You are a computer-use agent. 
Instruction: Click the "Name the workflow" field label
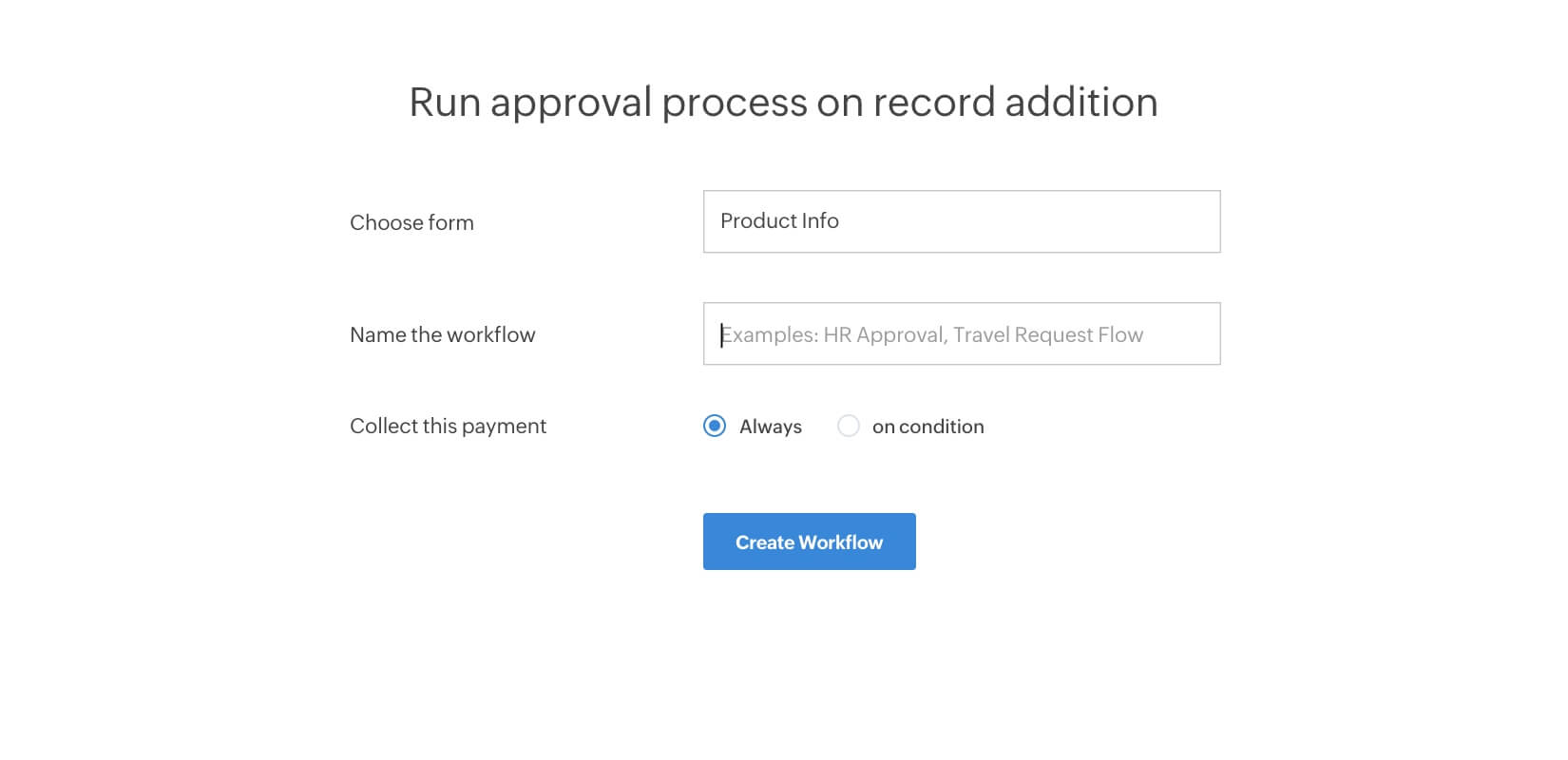pos(442,334)
